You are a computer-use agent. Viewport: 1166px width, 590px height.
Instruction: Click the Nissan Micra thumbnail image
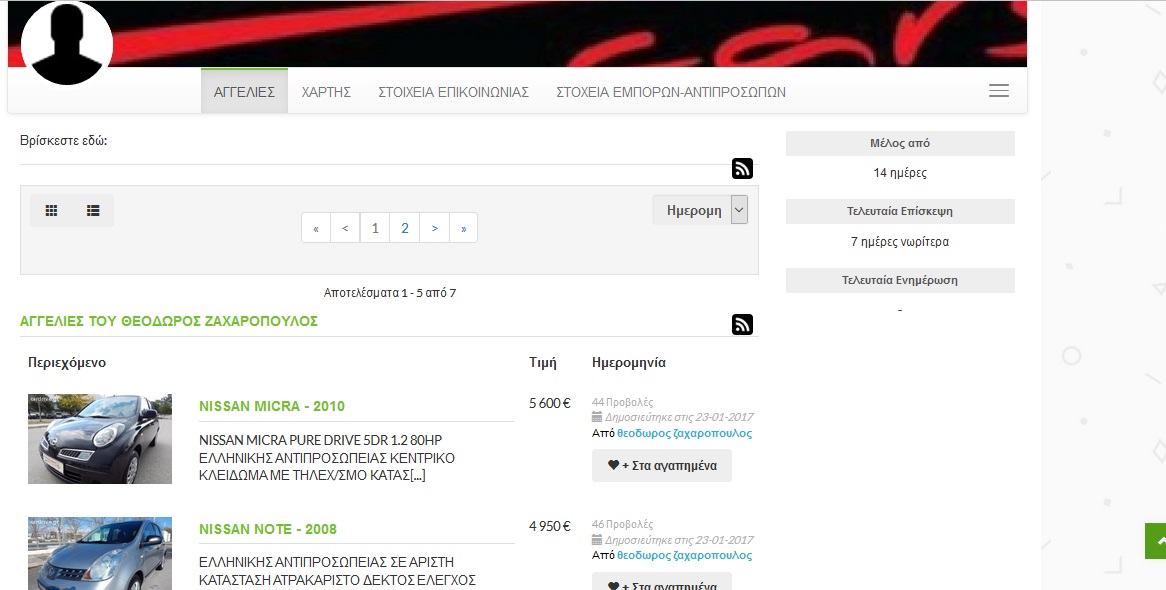pyautogui.click(x=100, y=439)
